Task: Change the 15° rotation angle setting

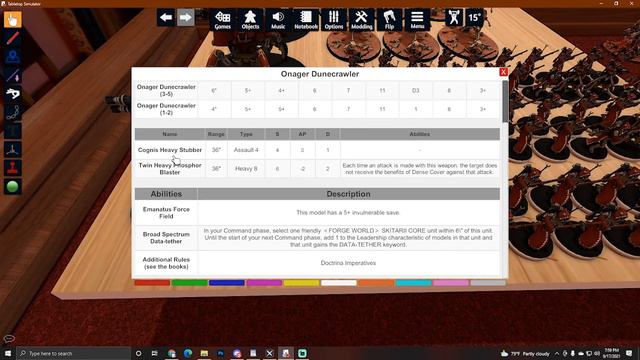Action: click(x=474, y=18)
